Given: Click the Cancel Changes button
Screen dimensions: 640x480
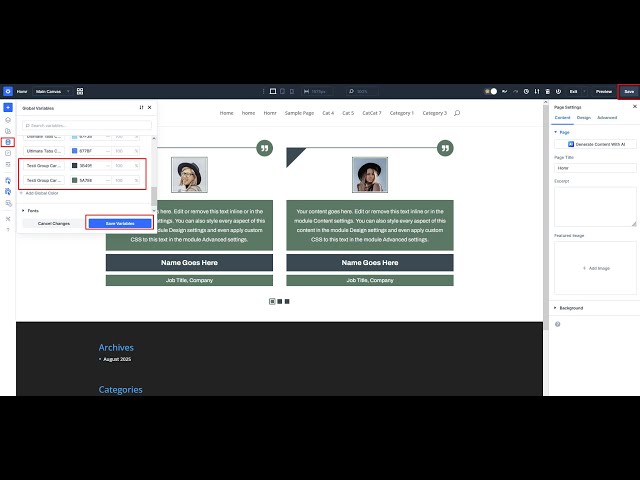Looking at the screenshot, I should click(x=54, y=224).
